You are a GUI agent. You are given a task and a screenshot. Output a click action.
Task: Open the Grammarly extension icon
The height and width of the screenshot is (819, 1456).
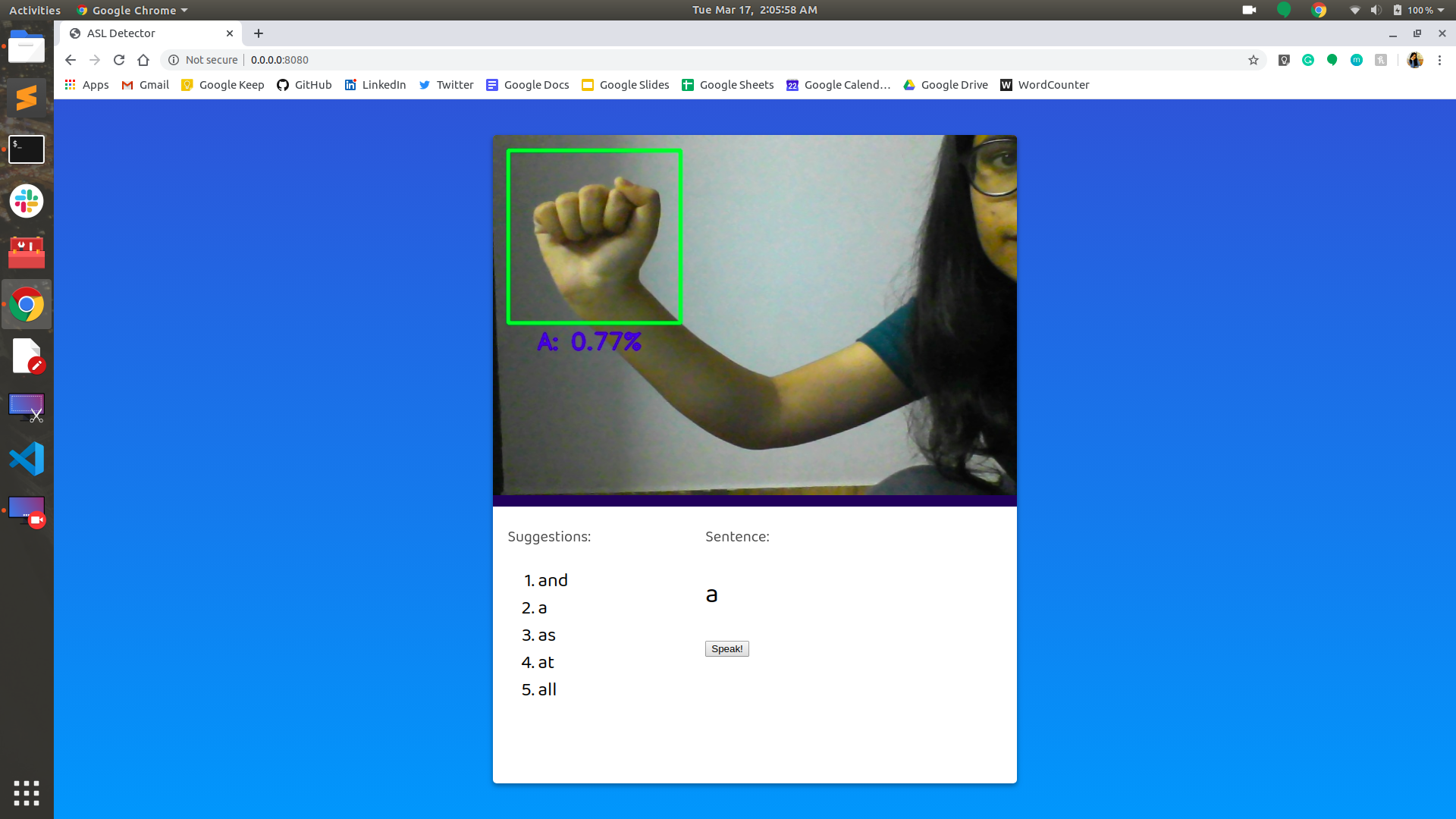point(1308,60)
